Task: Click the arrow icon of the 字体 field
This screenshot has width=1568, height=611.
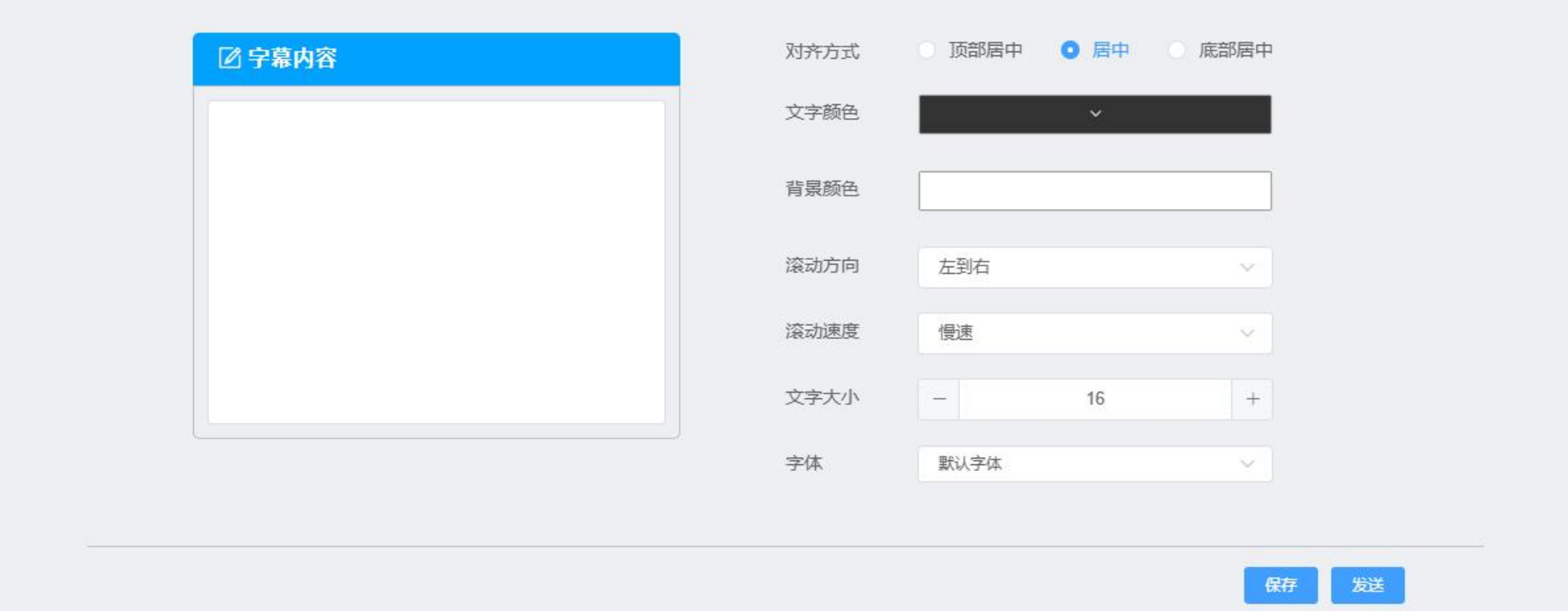Action: (1247, 464)
